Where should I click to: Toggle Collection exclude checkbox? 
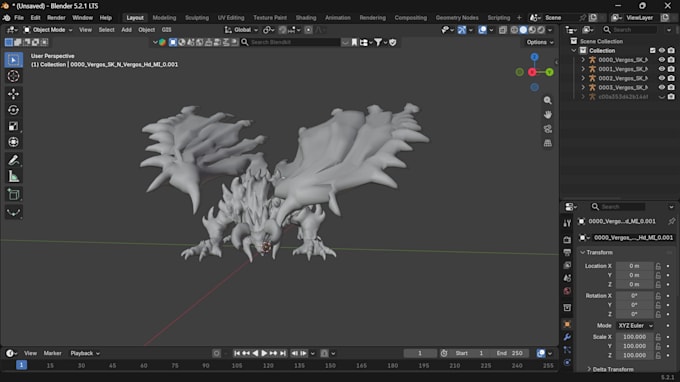coord(653,50)
